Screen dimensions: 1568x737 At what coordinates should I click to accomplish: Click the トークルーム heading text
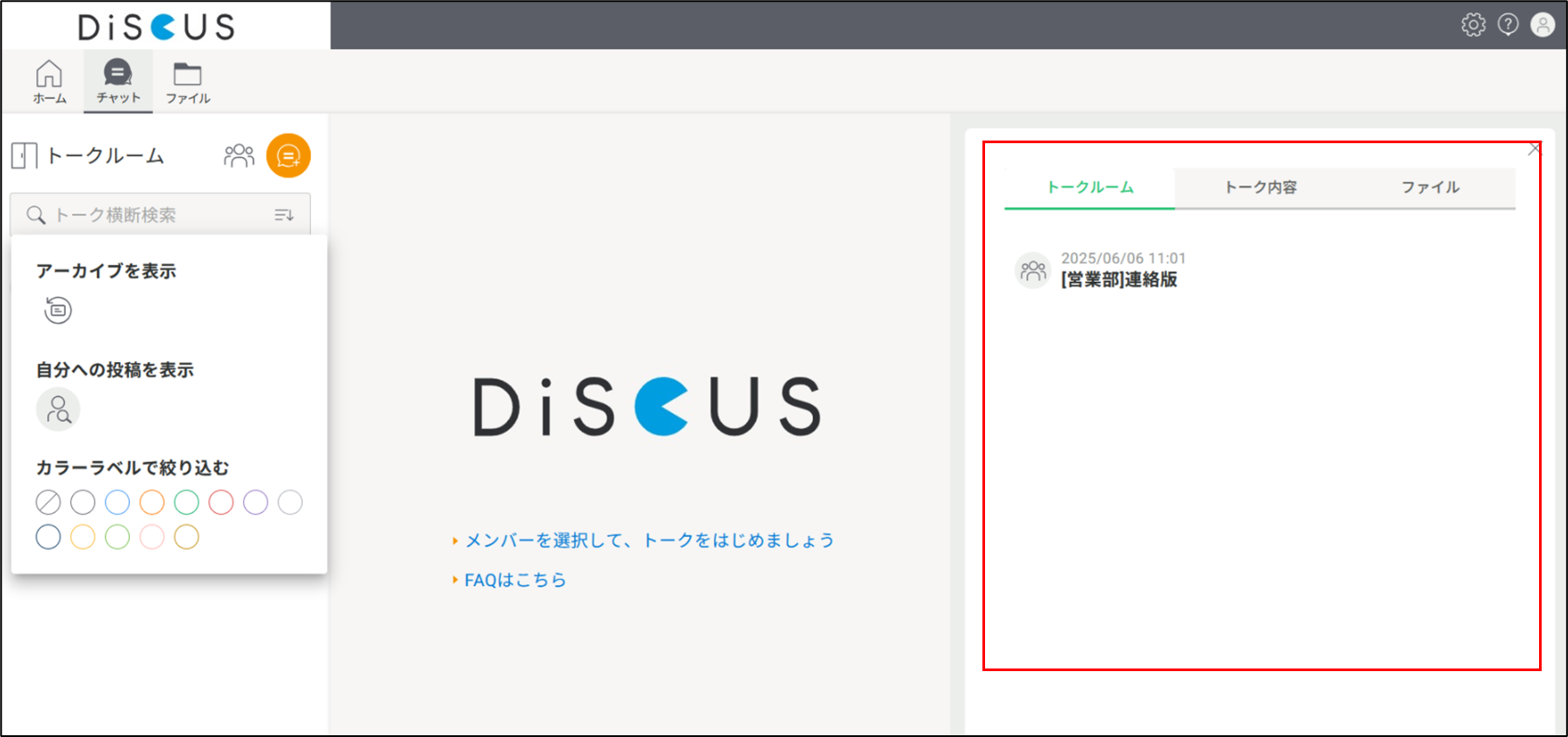pos(105,156)
